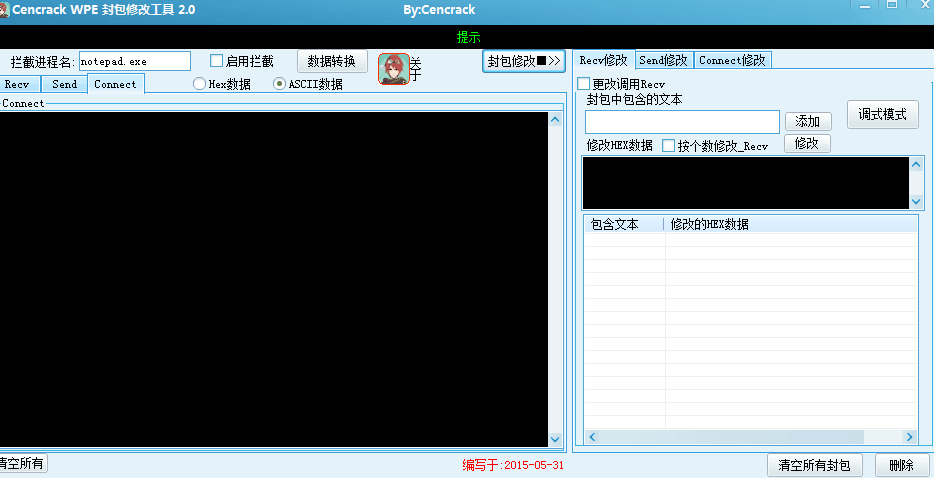Click the 添加 add button
Image resolution: width=934 pixels, height=478 pixels.
[x=807, y=121]
